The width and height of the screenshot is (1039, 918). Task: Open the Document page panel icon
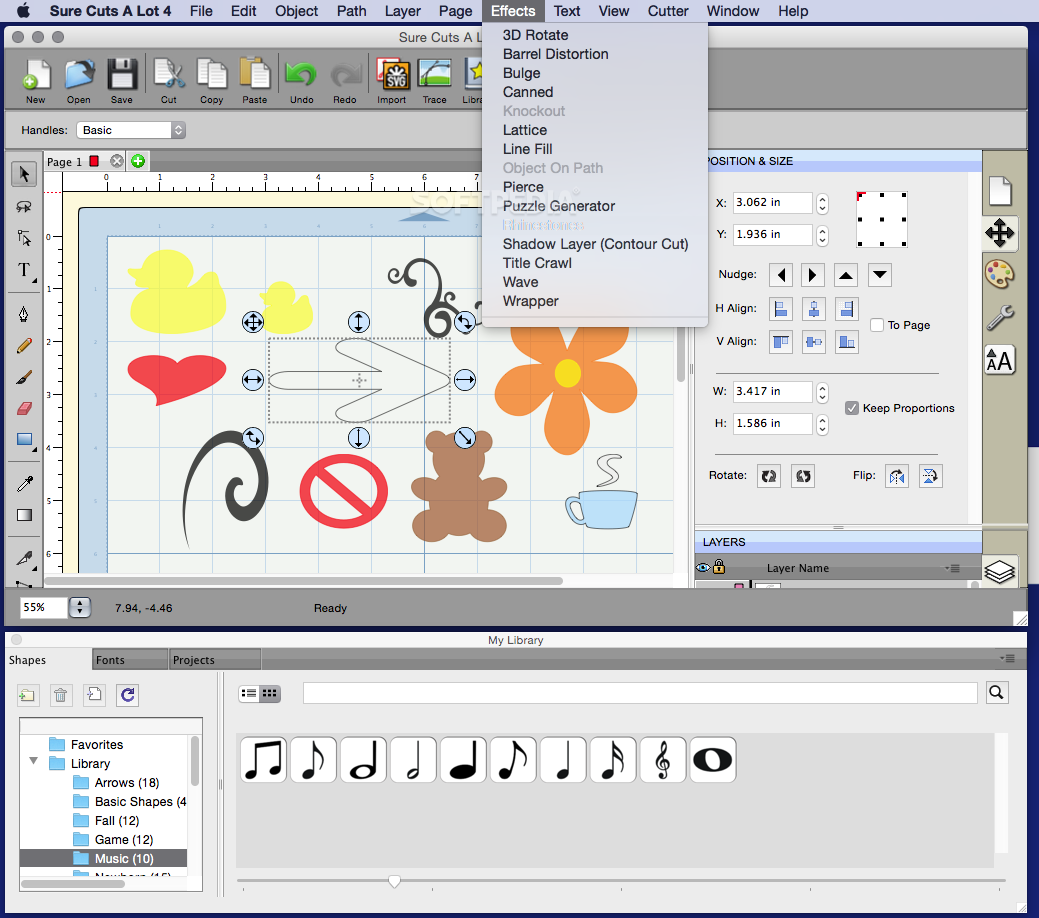[x=1000, y=191]
